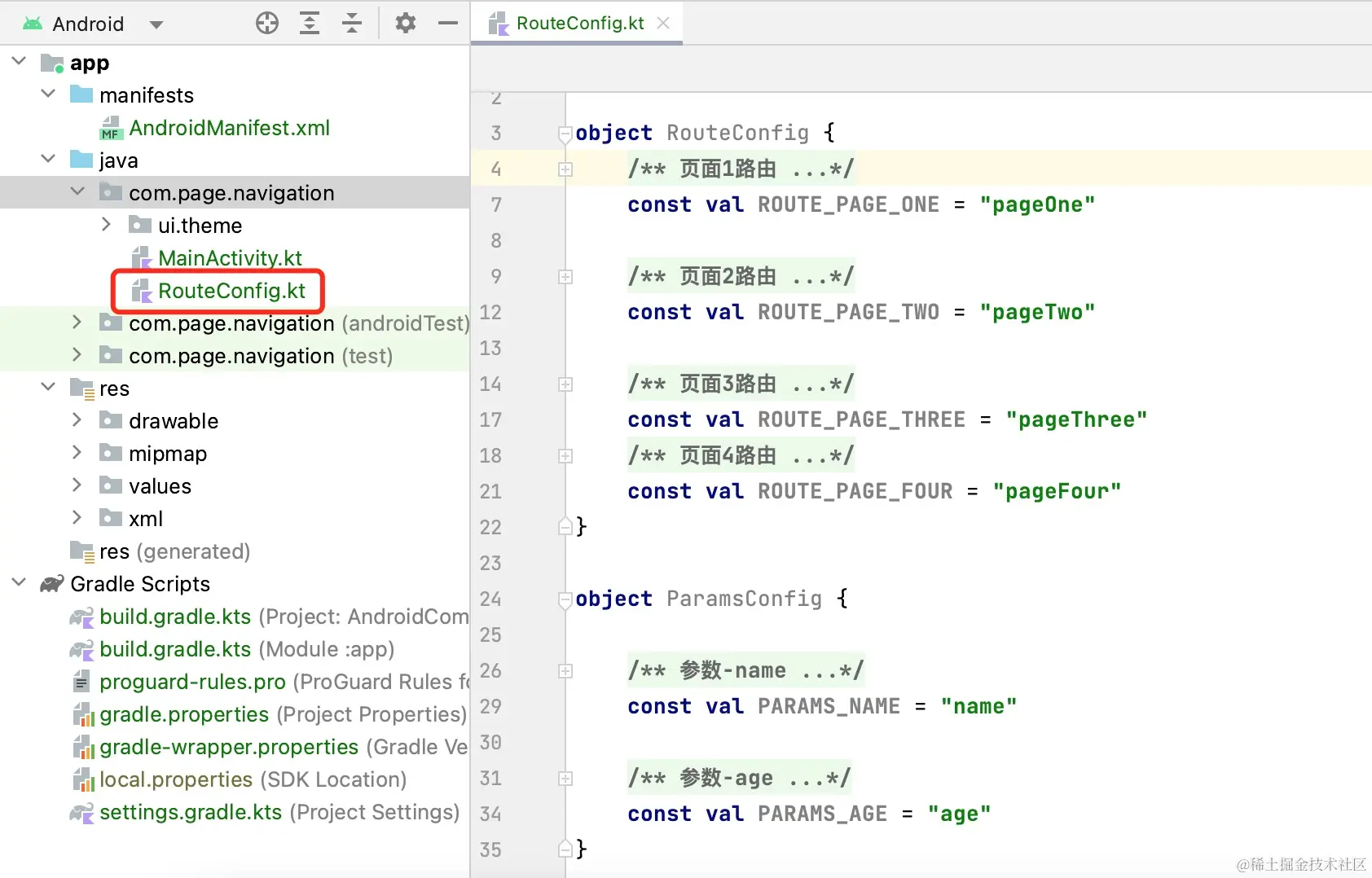This screenshot has width=1372, height=878.
Task: Expand the drawable folder
Action: 77,420
